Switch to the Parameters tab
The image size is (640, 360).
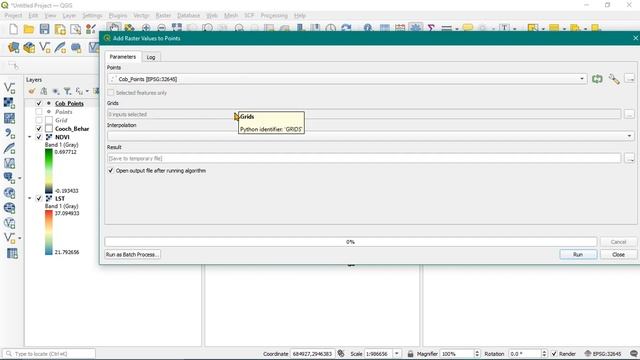(x=122, y=57)
